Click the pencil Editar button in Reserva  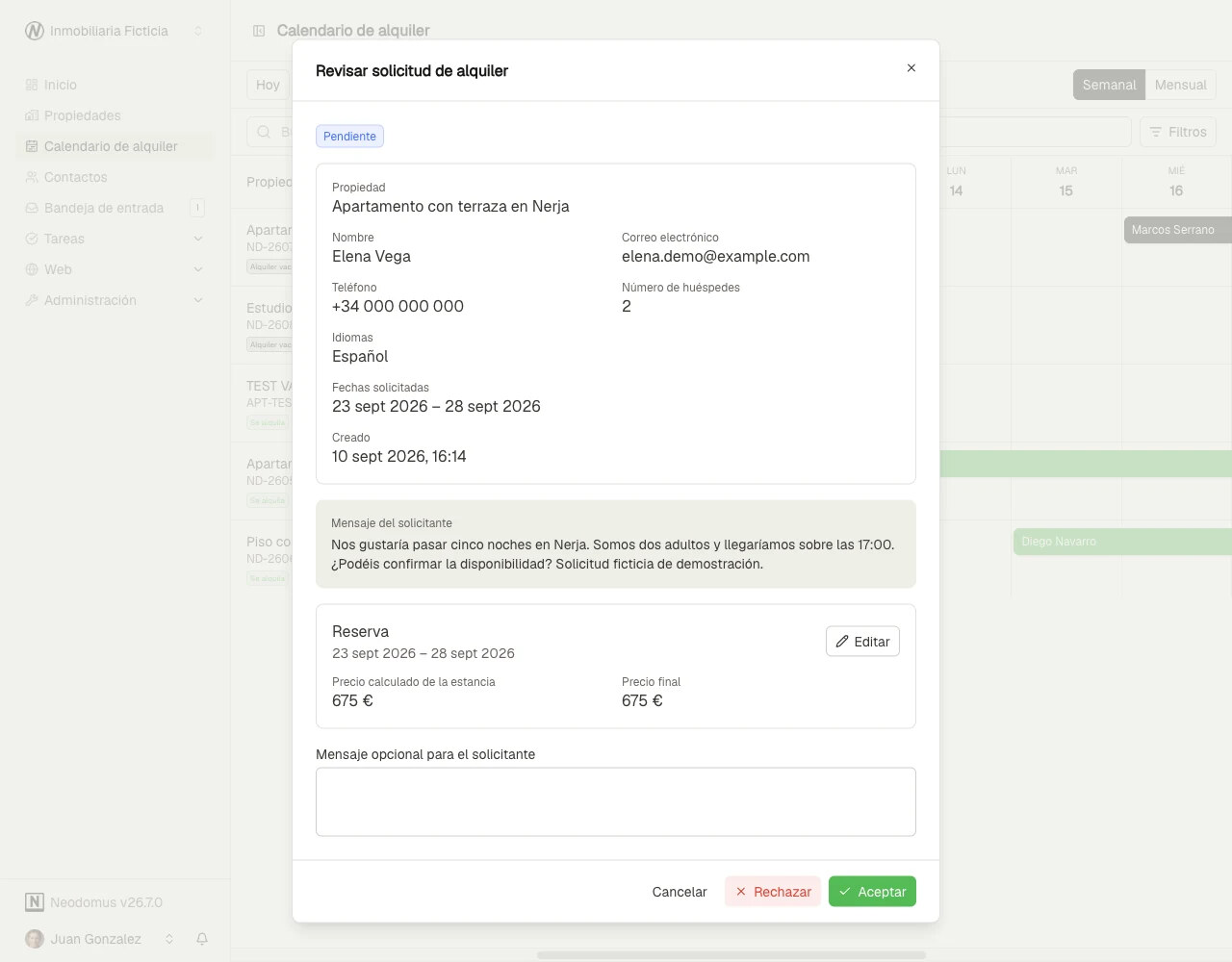[x=862, y=642]
